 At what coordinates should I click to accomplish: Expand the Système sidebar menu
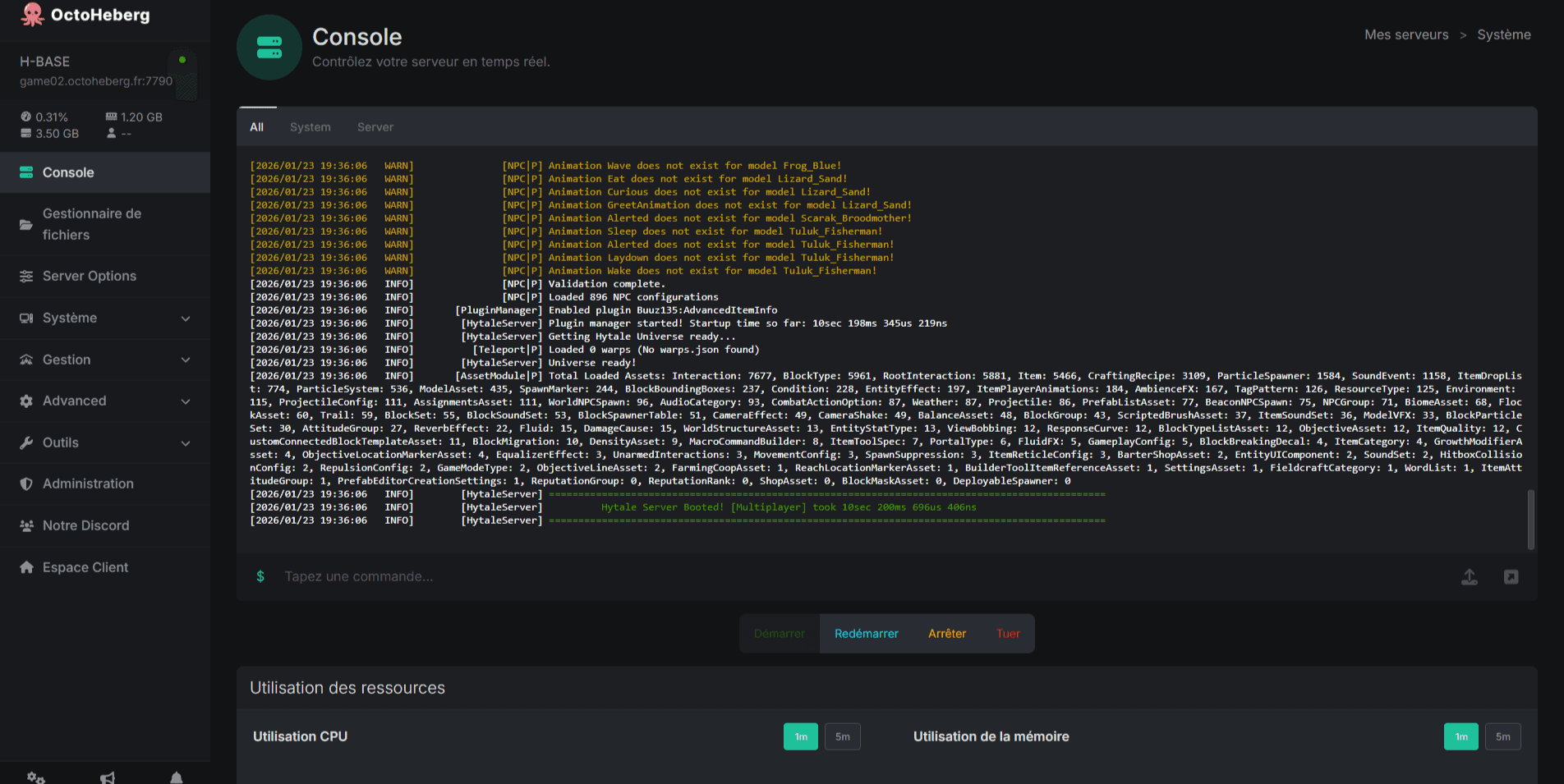pyautogui.click(x=105, y=318)
